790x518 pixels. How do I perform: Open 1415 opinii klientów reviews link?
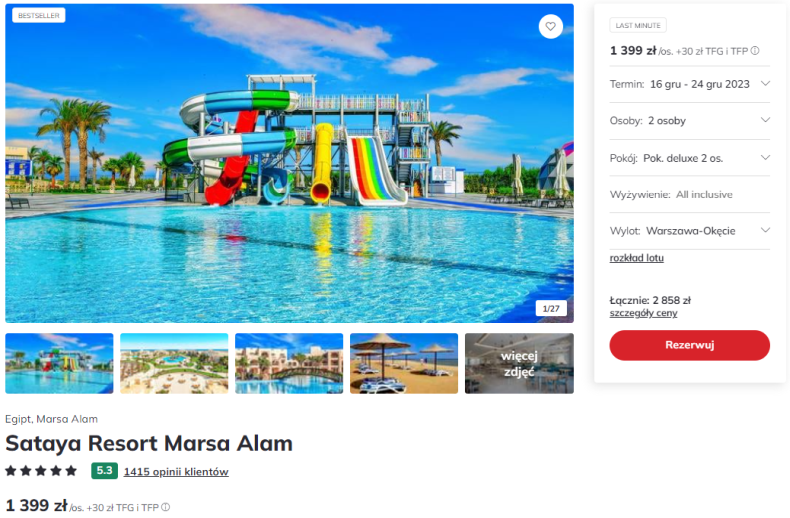coord(176,472)
